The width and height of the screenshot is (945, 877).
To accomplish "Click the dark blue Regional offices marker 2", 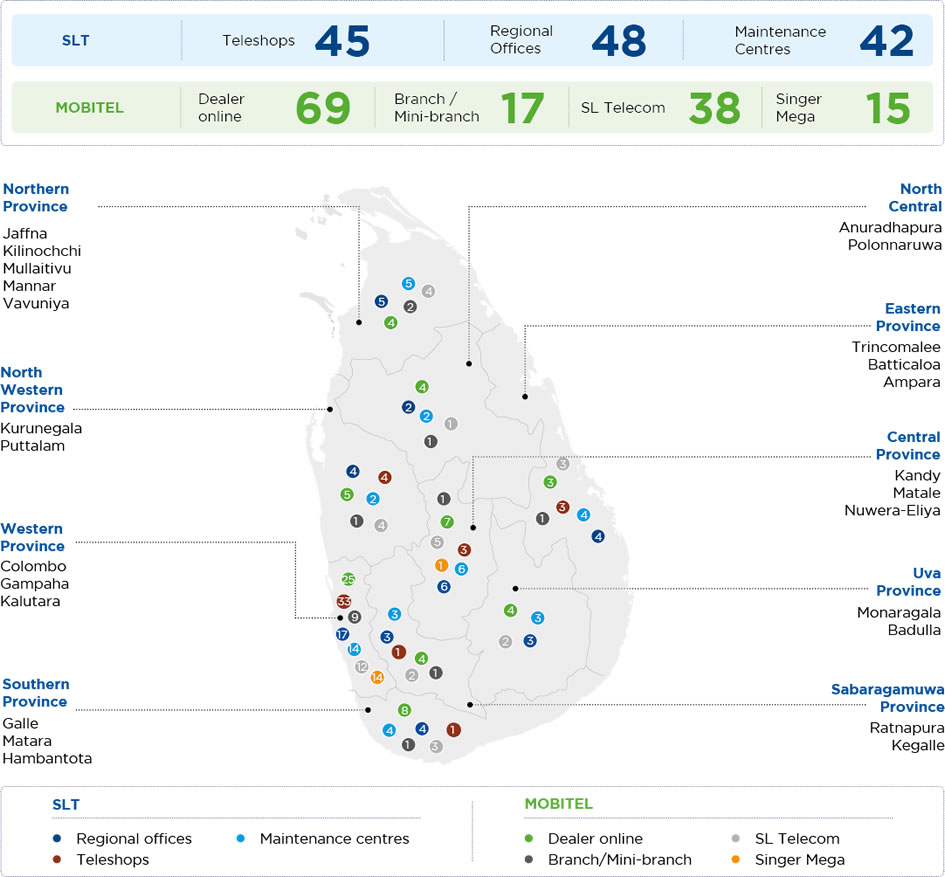I will coord(408,407).
